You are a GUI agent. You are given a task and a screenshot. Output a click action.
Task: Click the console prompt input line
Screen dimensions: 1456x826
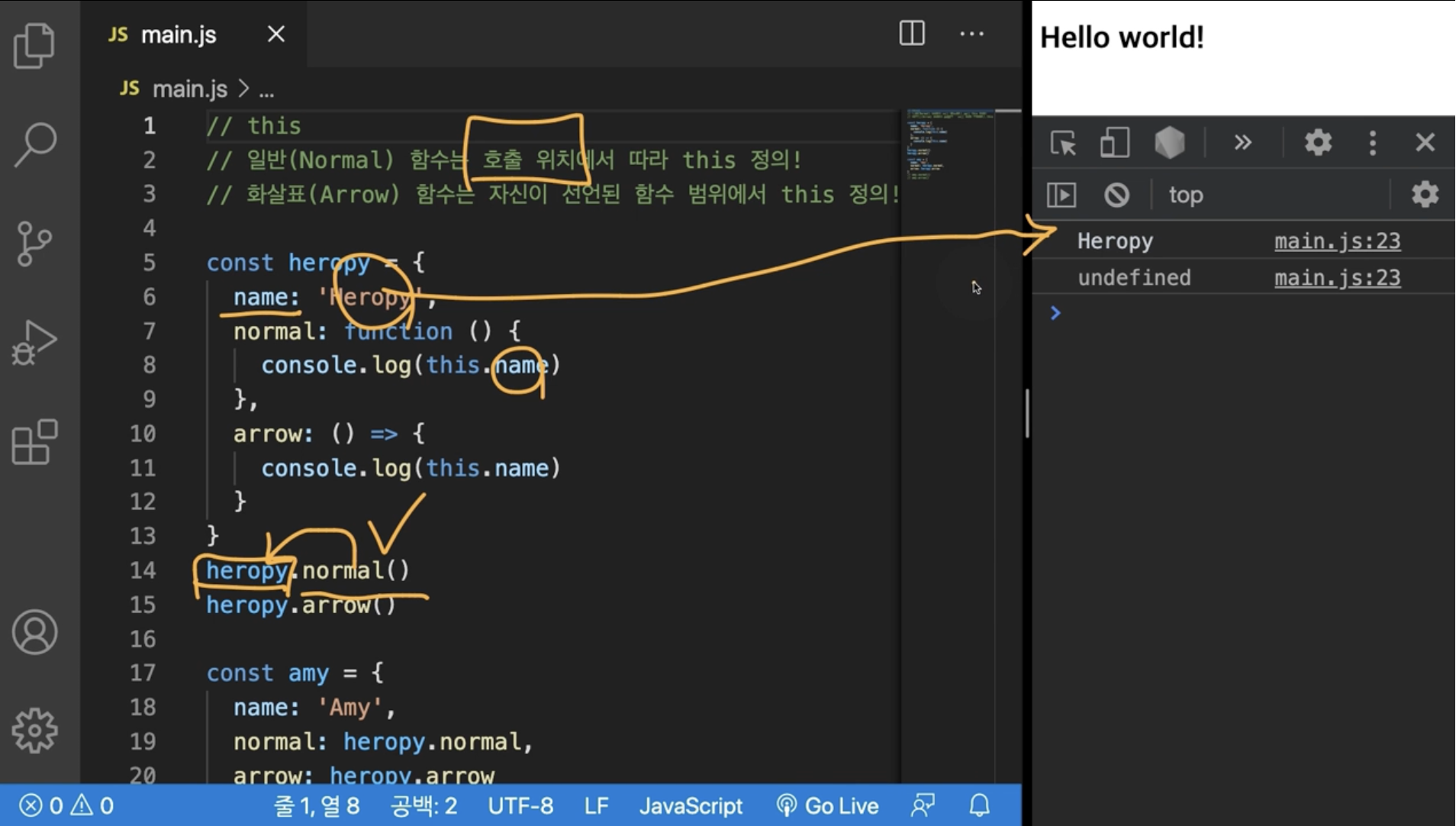(1251, 313)
